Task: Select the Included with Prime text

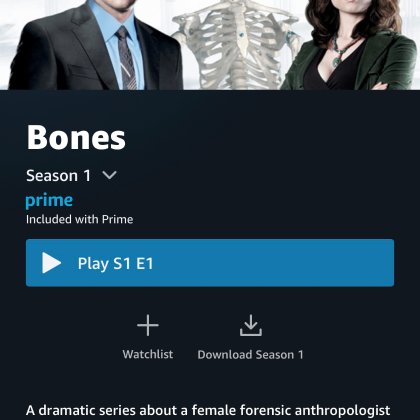Action: [80, 219]
